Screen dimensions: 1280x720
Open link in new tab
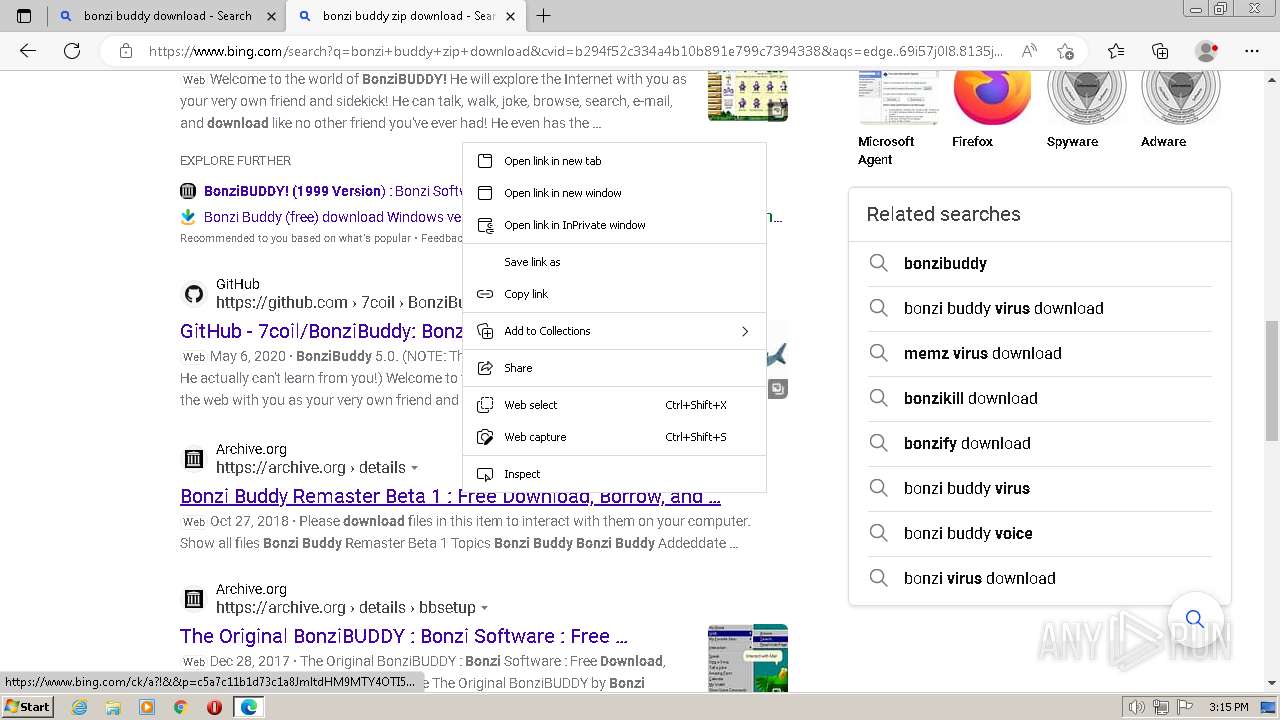coord(614,161)
